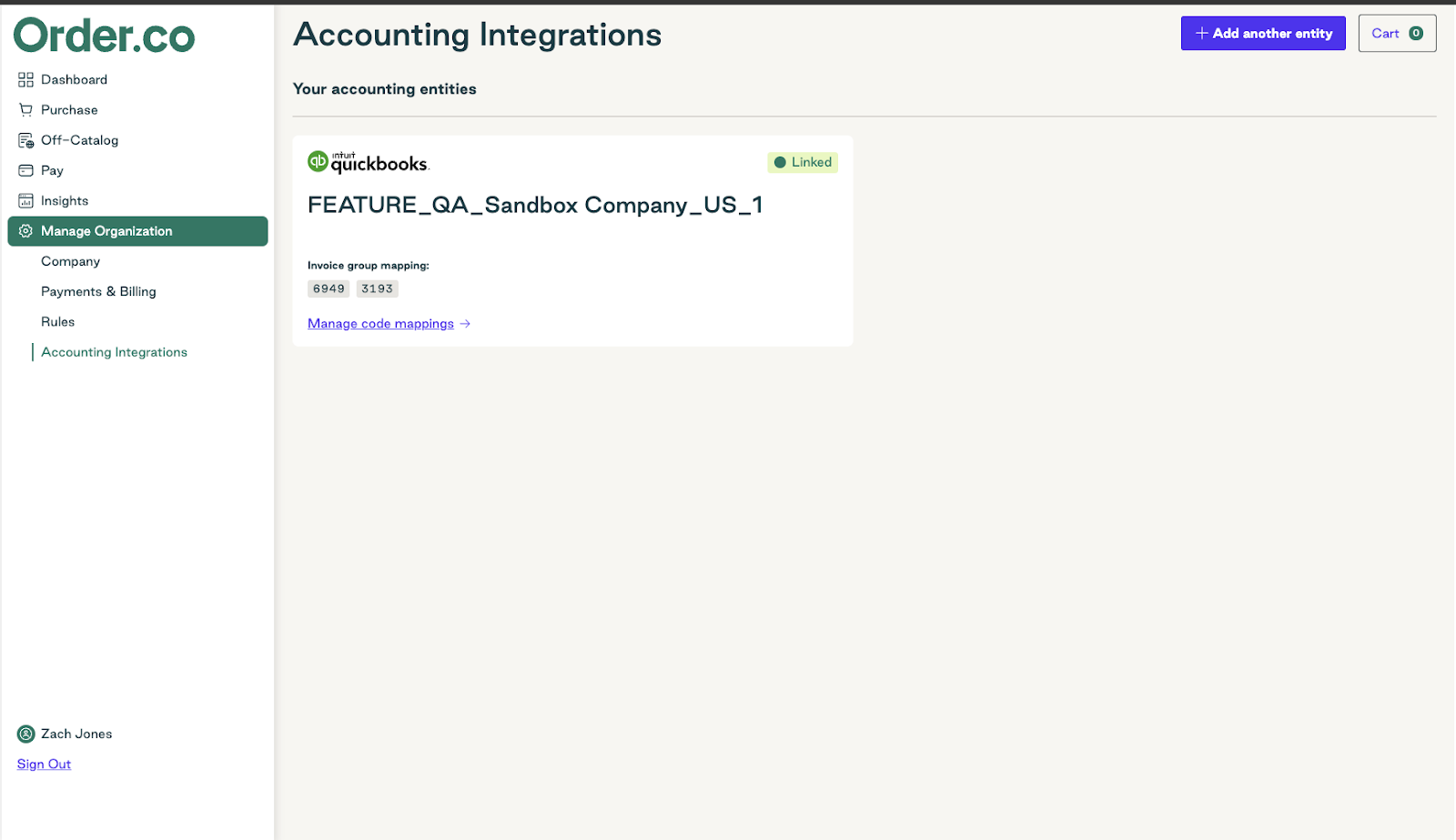The width and height of the screenshot is (1456, 840).
Task: Switch to the Rules section
Action: 57,321
